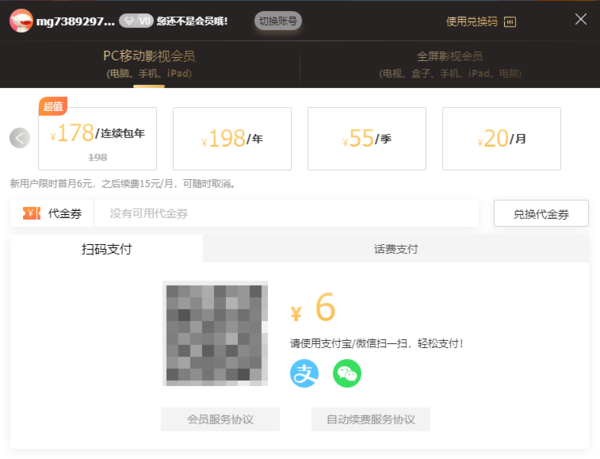Select the 55 yuan per season plan
The height and width of the screenshot is (459, 600).
click(x=366, y=139)
